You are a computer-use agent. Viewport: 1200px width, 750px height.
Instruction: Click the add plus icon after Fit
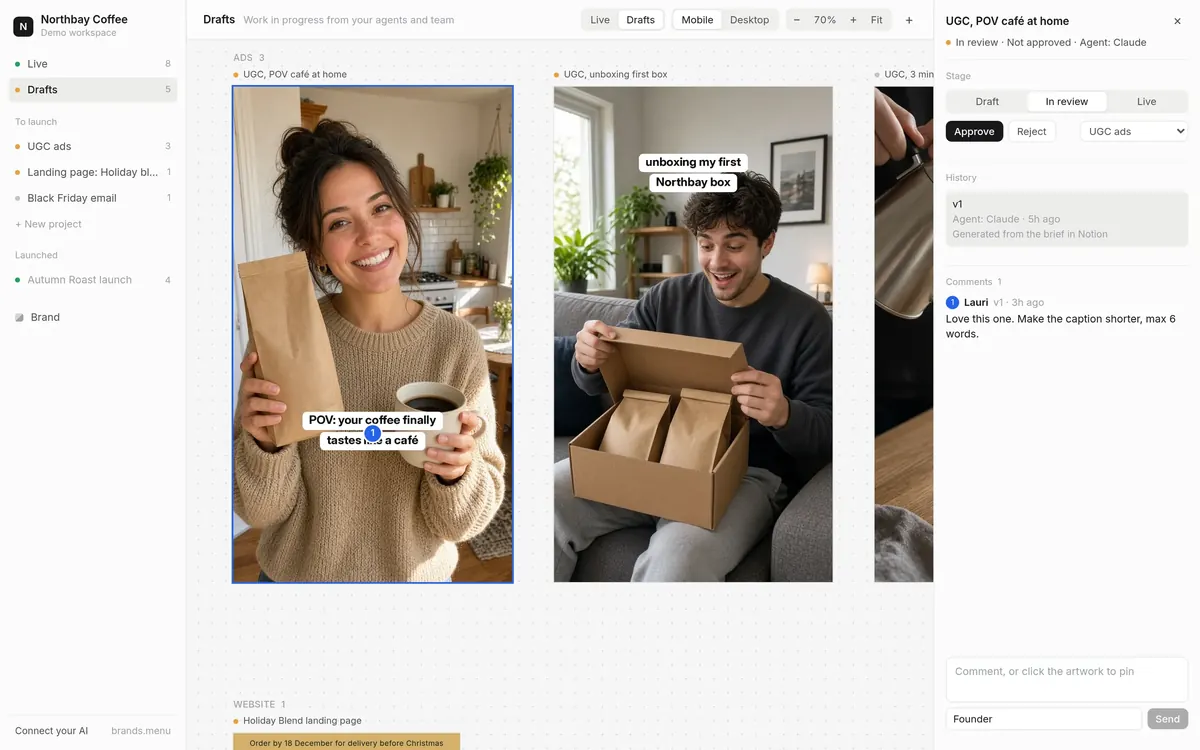click(909, 20)
